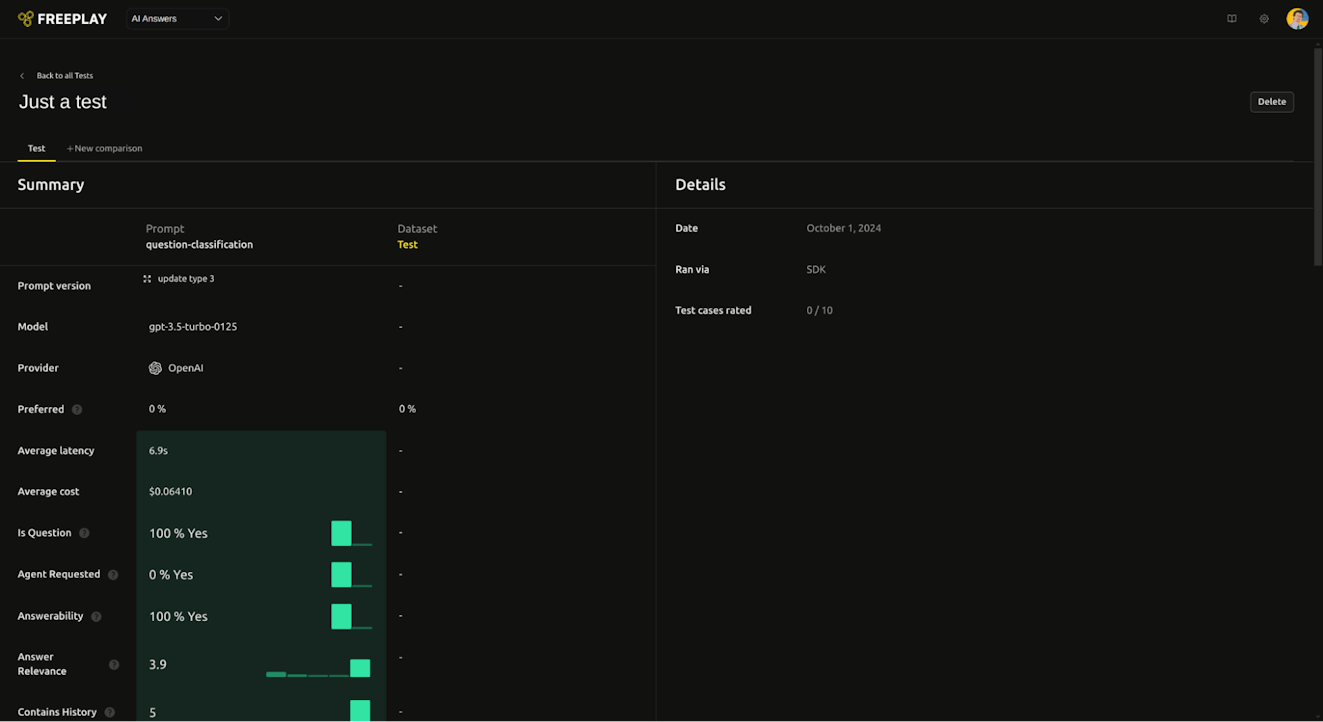Click the help icon beside Answerability
The width and height of the screenshot is (1323, 722).
coord(96,617)
